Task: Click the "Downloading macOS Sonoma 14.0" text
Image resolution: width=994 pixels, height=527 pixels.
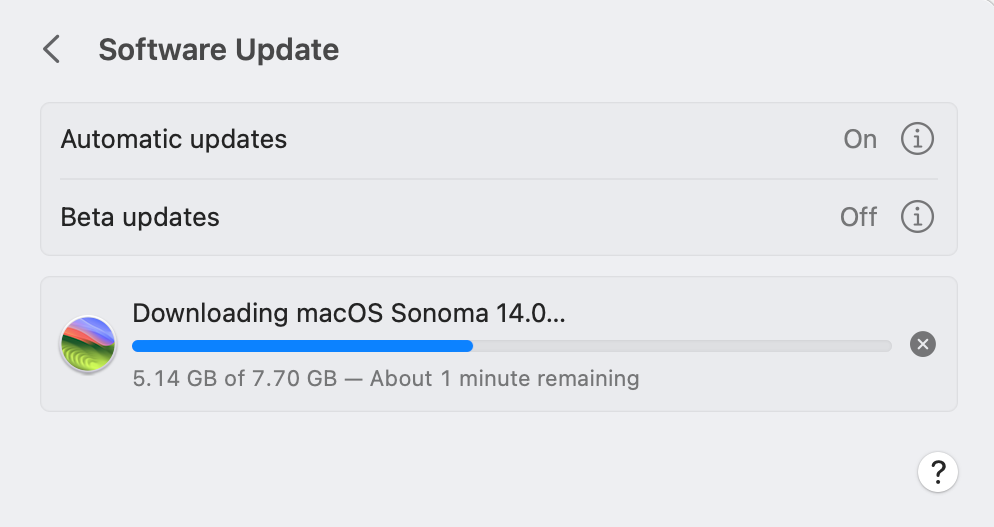Action: [348, 313]
